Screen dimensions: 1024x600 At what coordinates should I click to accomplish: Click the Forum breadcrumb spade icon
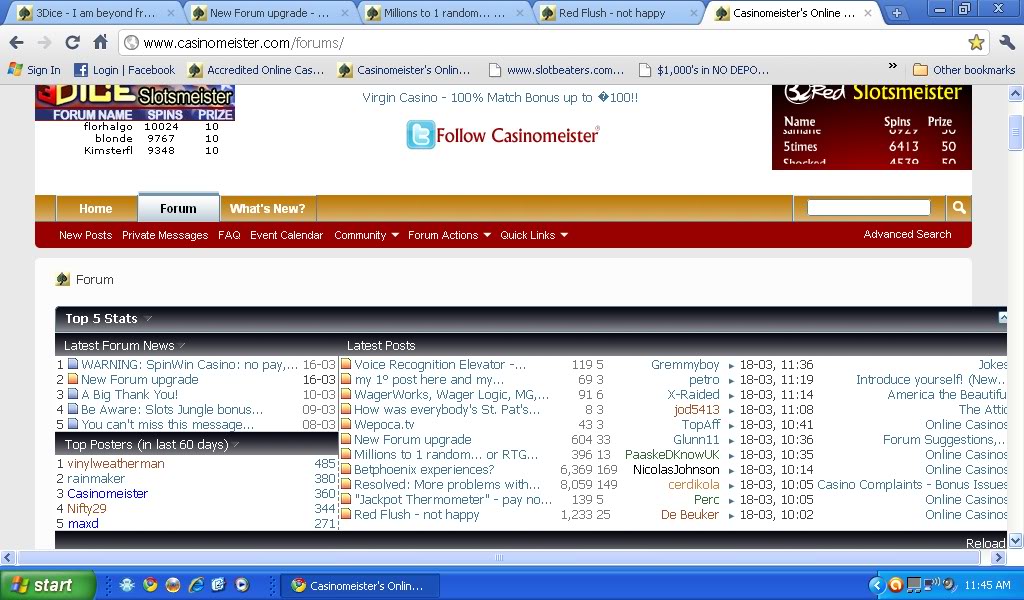tap(63, 279)
